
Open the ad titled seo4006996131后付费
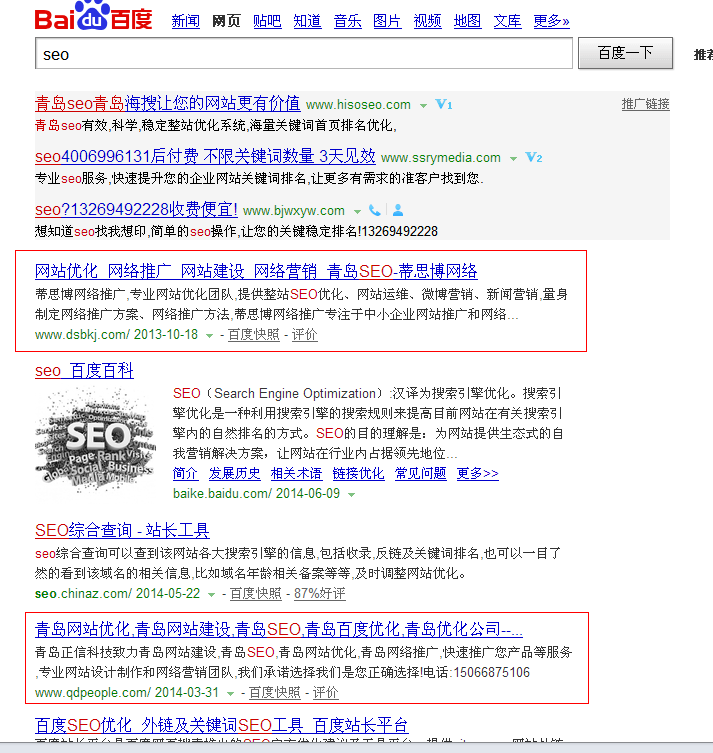[205, 156]
